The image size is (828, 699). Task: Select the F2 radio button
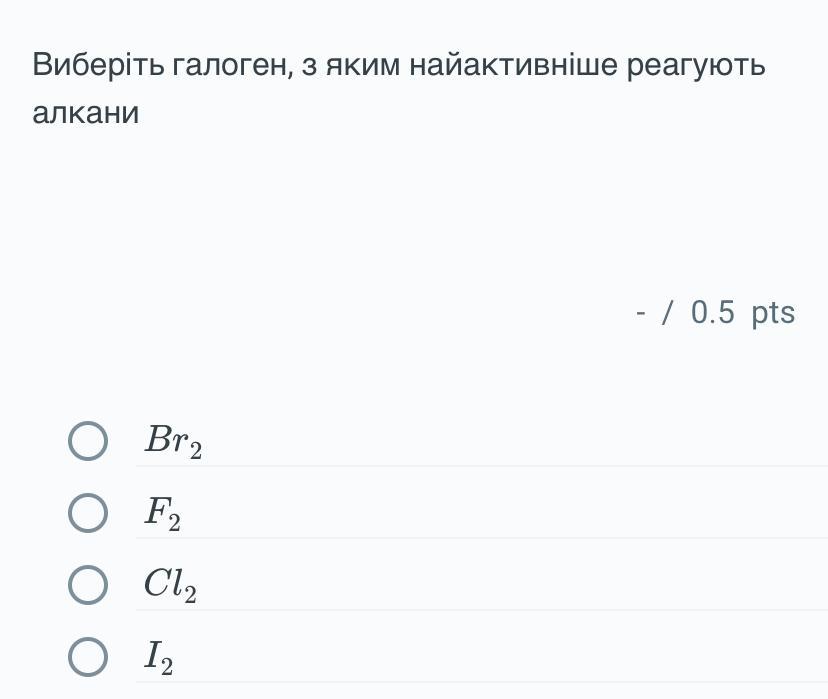pos(88,513)
